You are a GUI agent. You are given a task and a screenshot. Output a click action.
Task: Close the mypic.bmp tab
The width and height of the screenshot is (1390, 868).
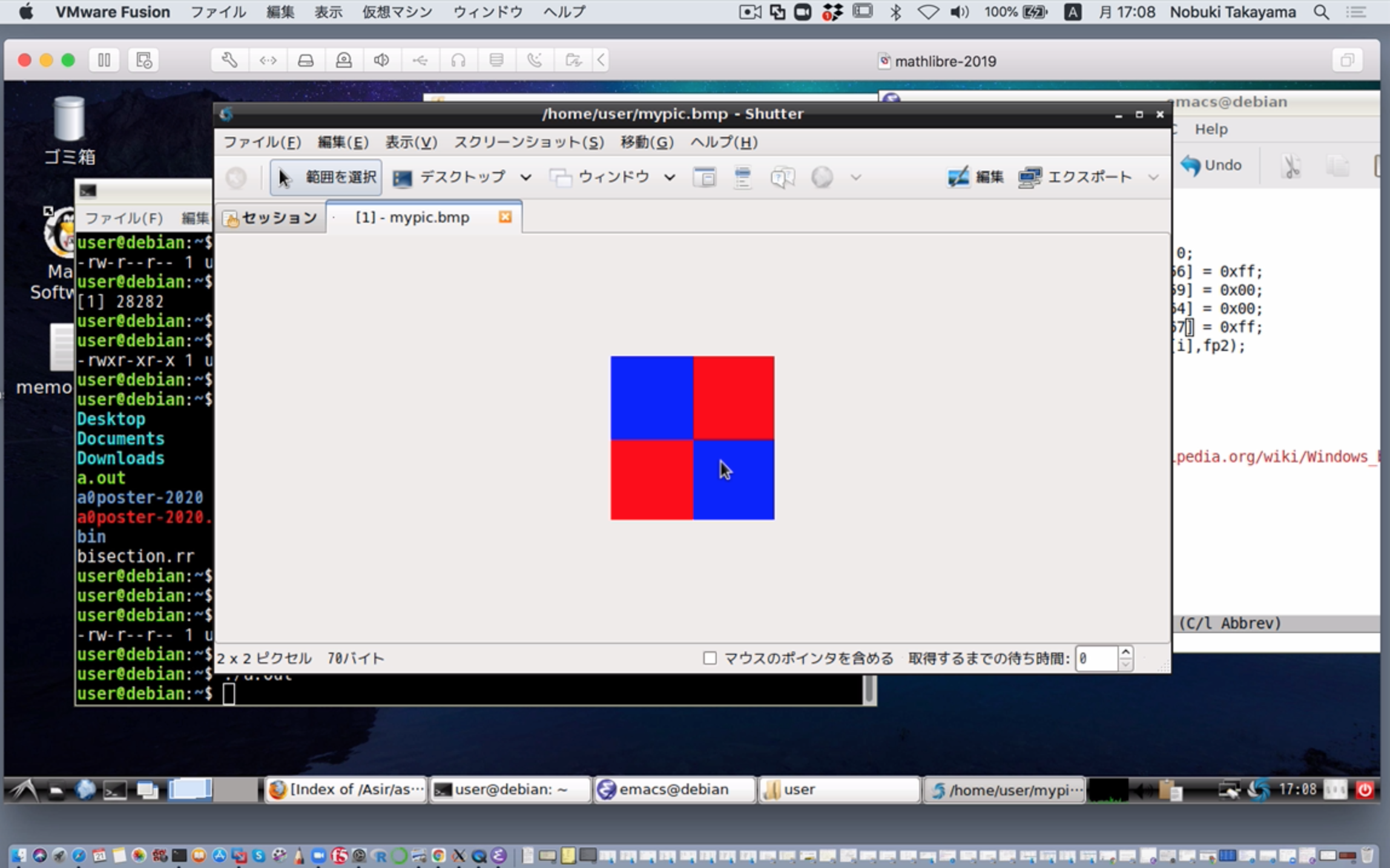(505, 217)
